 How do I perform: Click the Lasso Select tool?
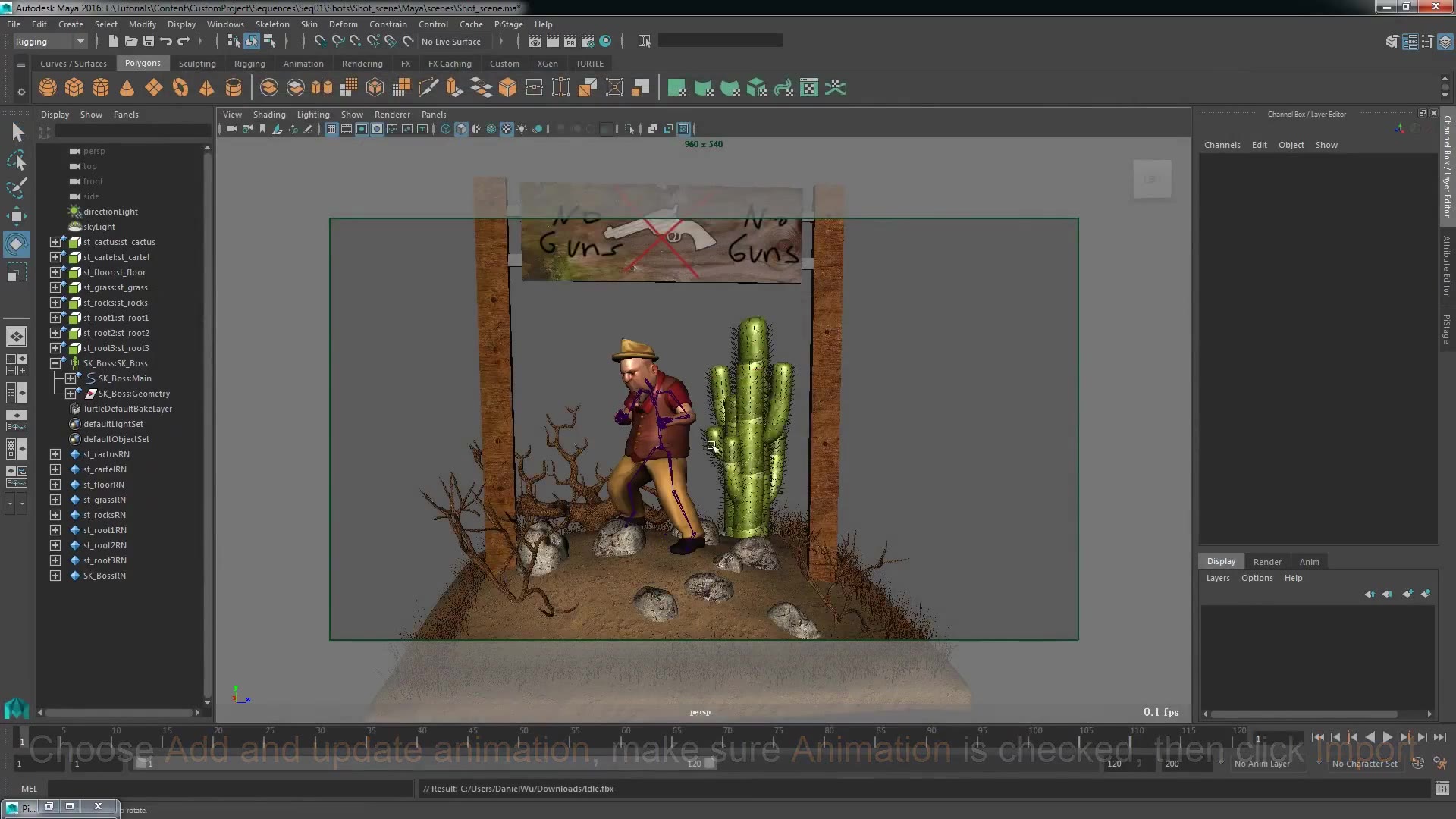coord(16,160)
